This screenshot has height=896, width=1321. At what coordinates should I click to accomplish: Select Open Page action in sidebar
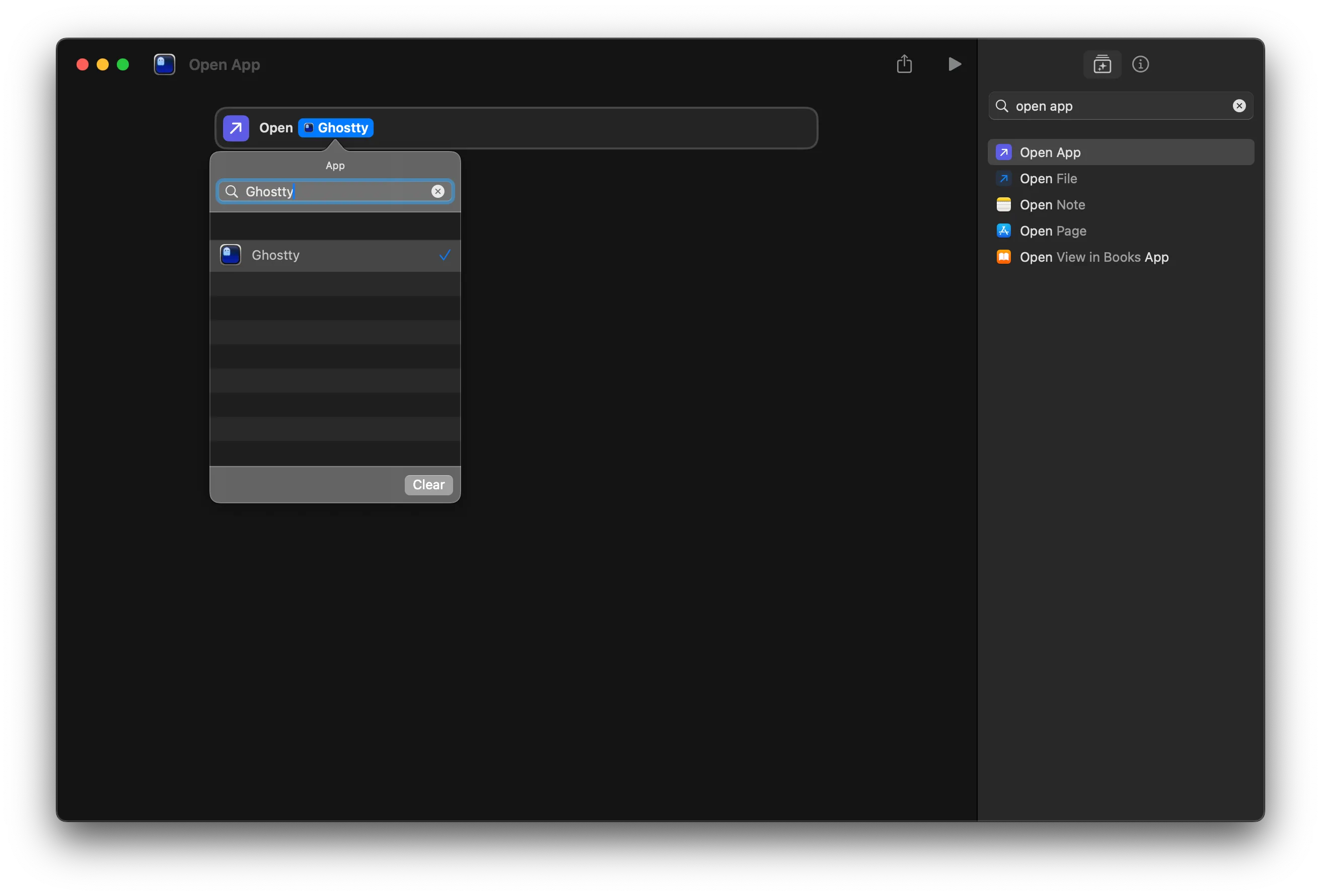1120,231
